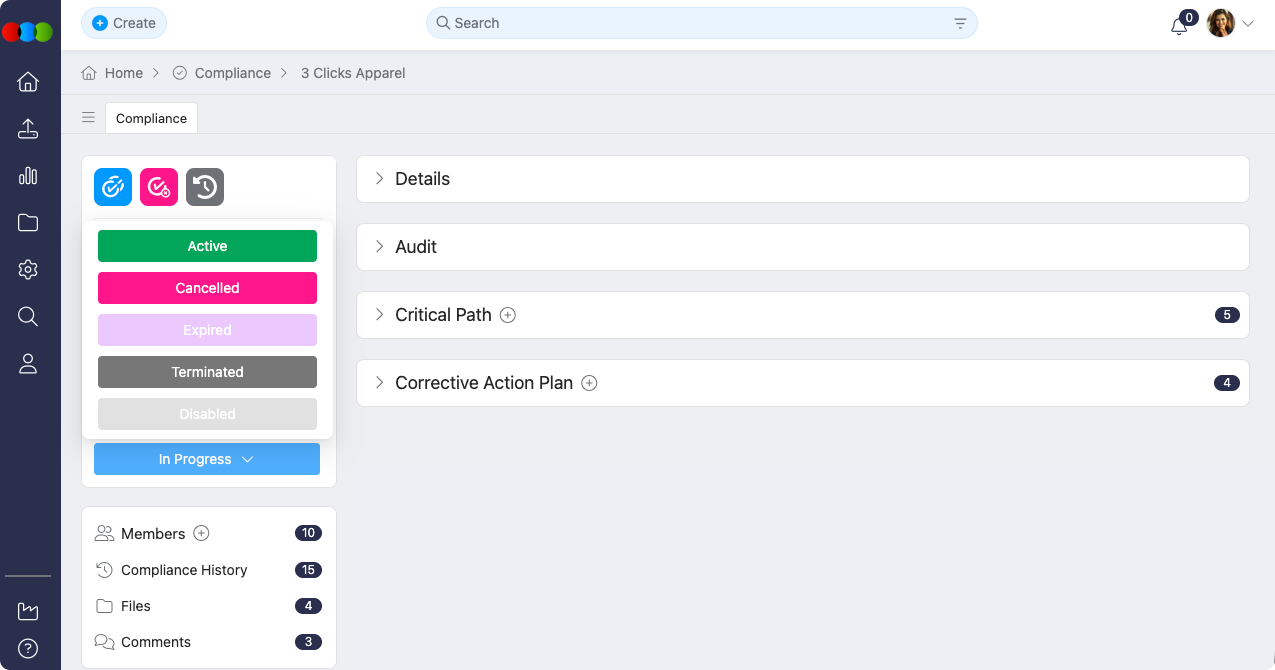Switch to the Compliance tab
This screenshot has height=670, width=1275.
150,118
